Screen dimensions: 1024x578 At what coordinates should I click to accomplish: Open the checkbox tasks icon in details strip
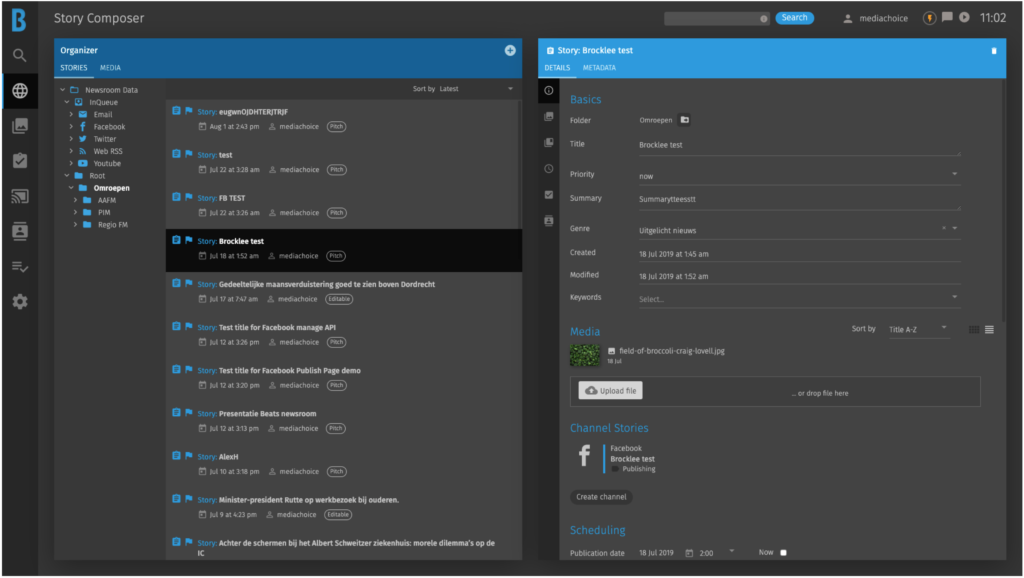click(549, 195)
